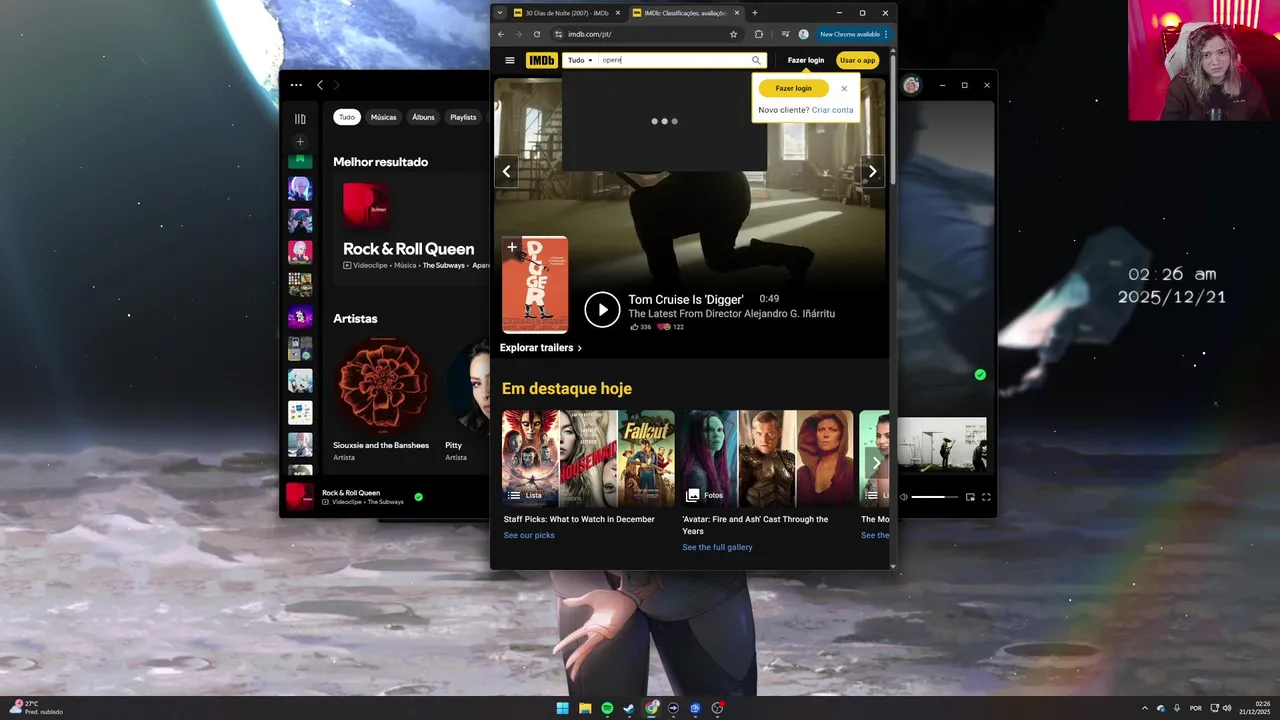Click in the IMDb search input field

(675, 60)
